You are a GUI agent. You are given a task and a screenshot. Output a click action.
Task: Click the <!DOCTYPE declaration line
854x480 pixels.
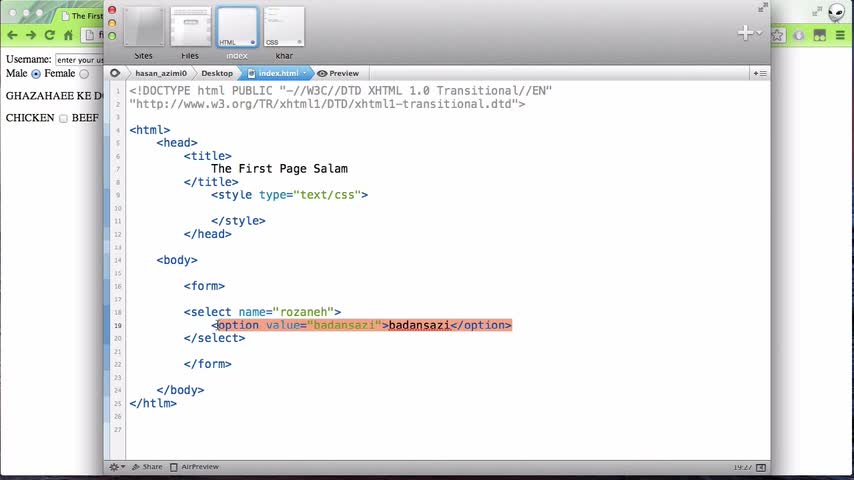tap(340, 90)
